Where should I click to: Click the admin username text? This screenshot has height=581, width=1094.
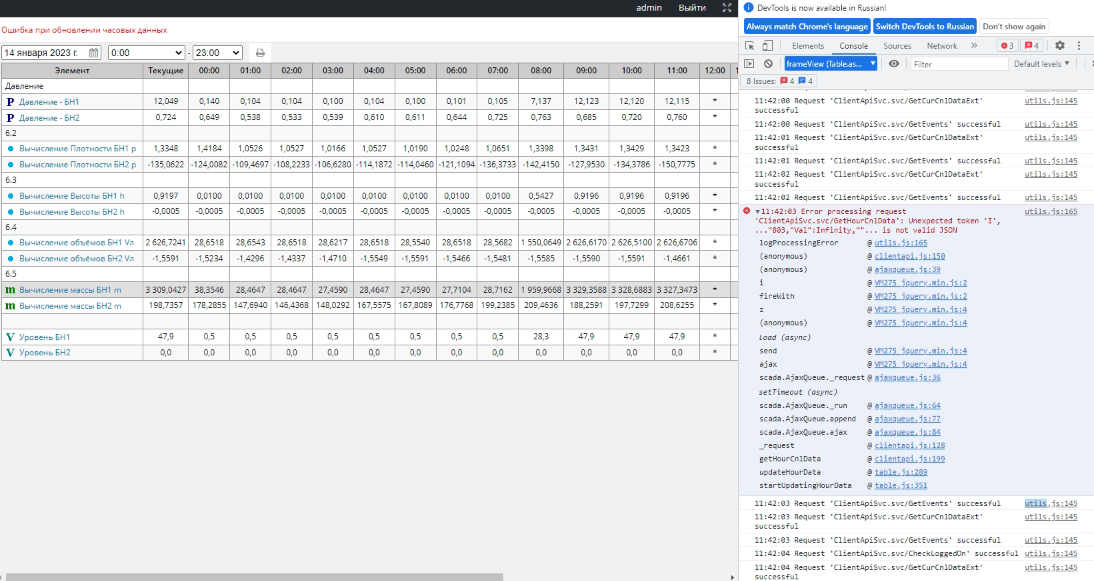pyautogui.click(x=649, y=8)
